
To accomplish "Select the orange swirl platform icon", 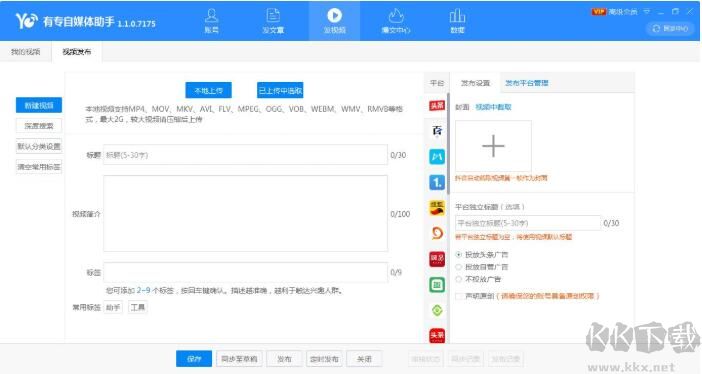I will pyautogui.click(x=437, y=233).
